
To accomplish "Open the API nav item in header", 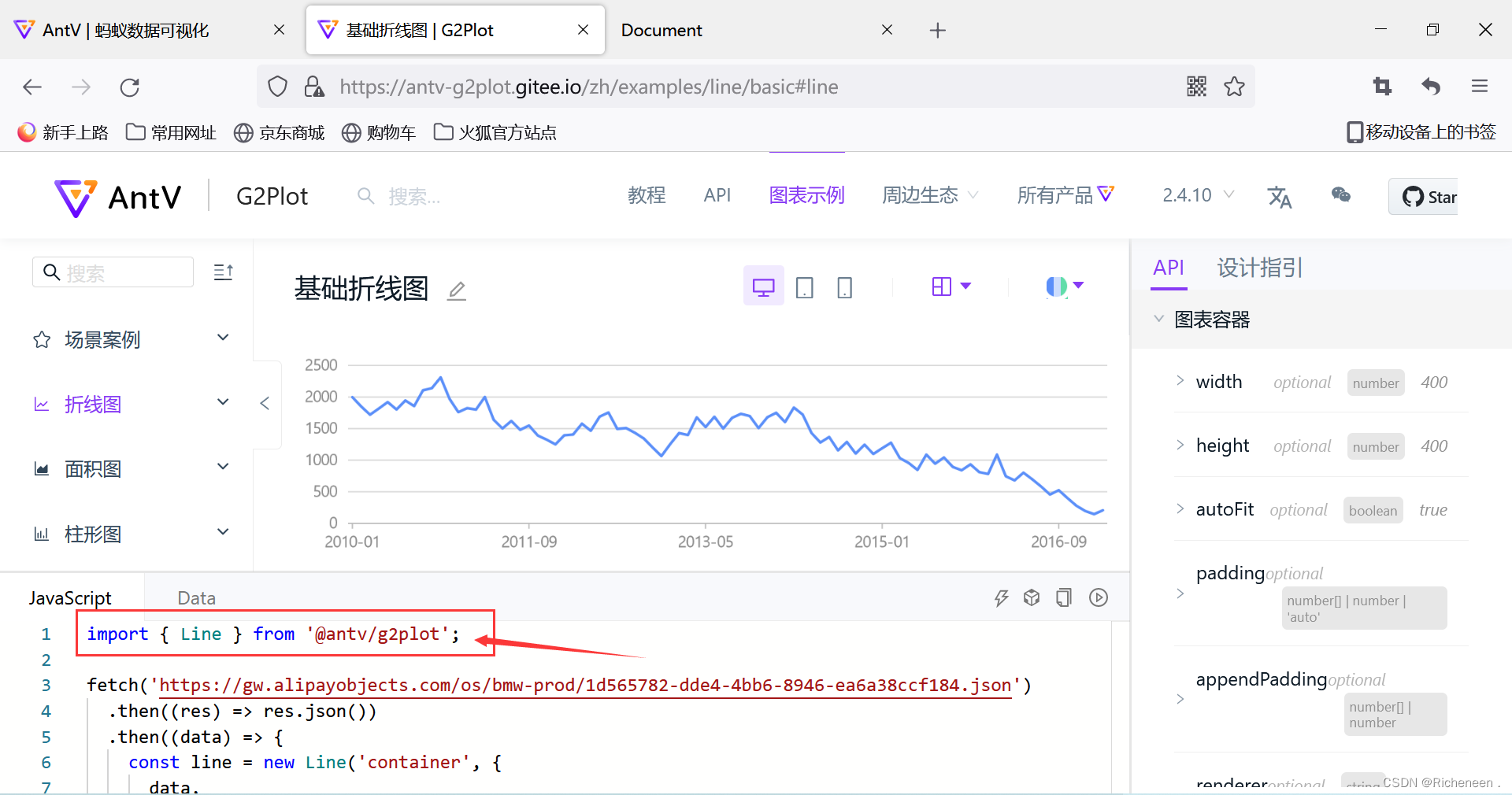I will tap(717, 195).
